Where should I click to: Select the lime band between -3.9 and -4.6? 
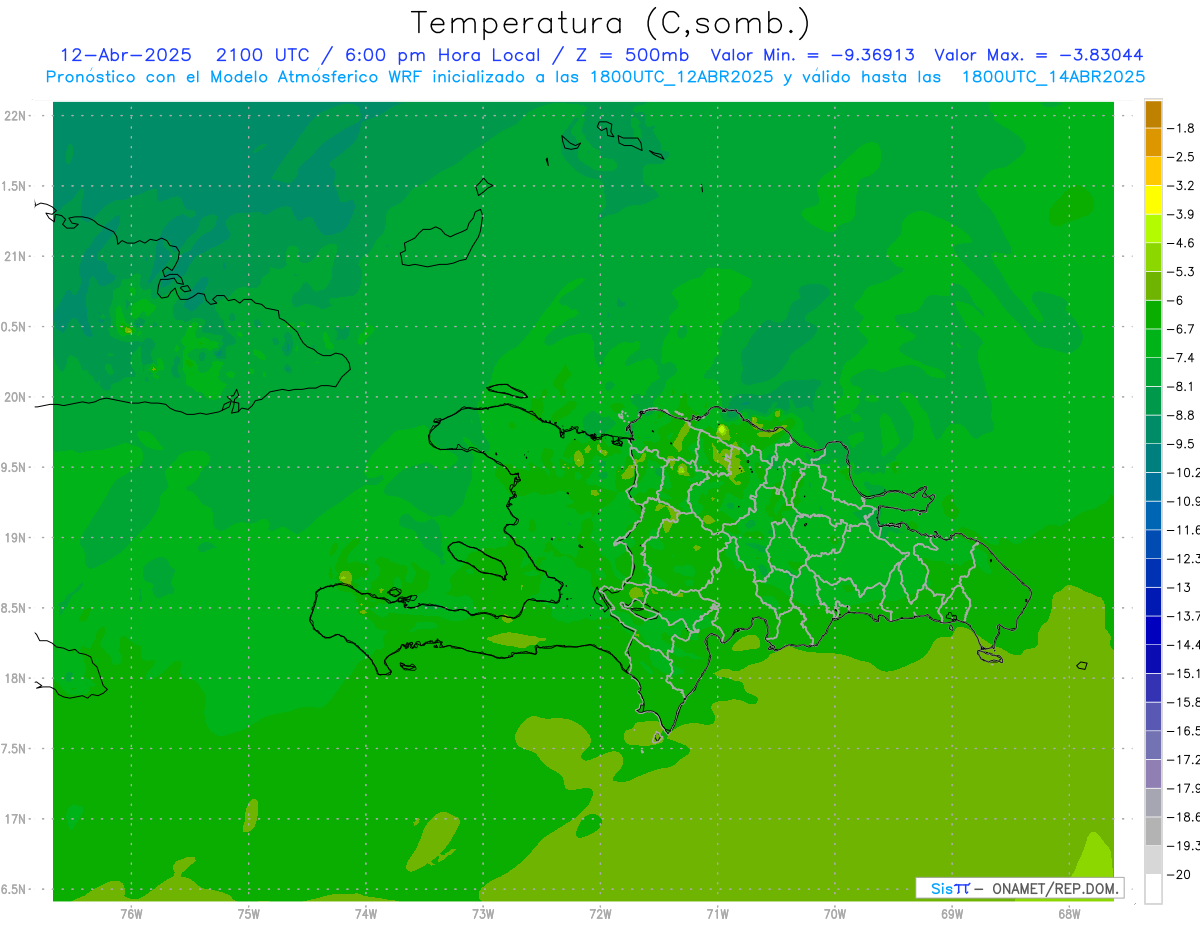[x=1153, y=228]
